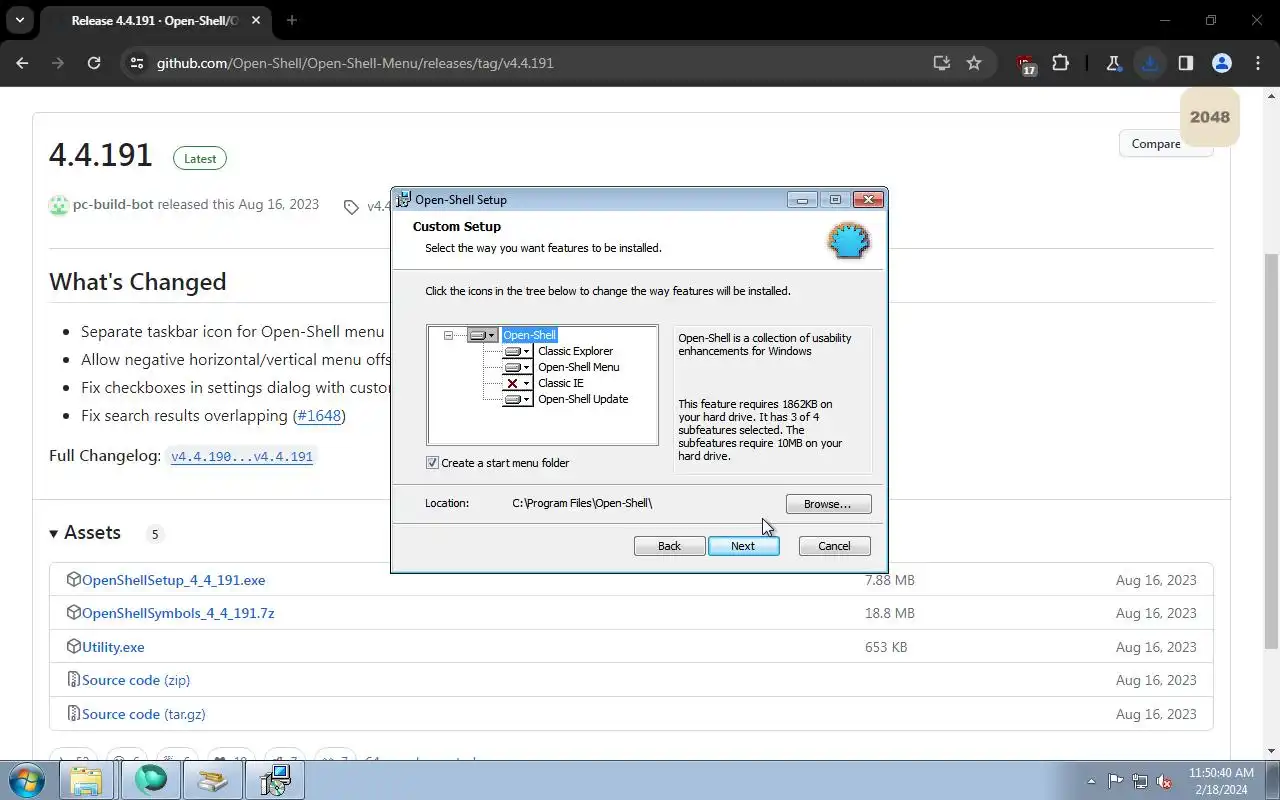The height and width of the screenshot is (800, 1280).
Task: Collapse the Assets section triangle
Action: click(x=54, y=534)
